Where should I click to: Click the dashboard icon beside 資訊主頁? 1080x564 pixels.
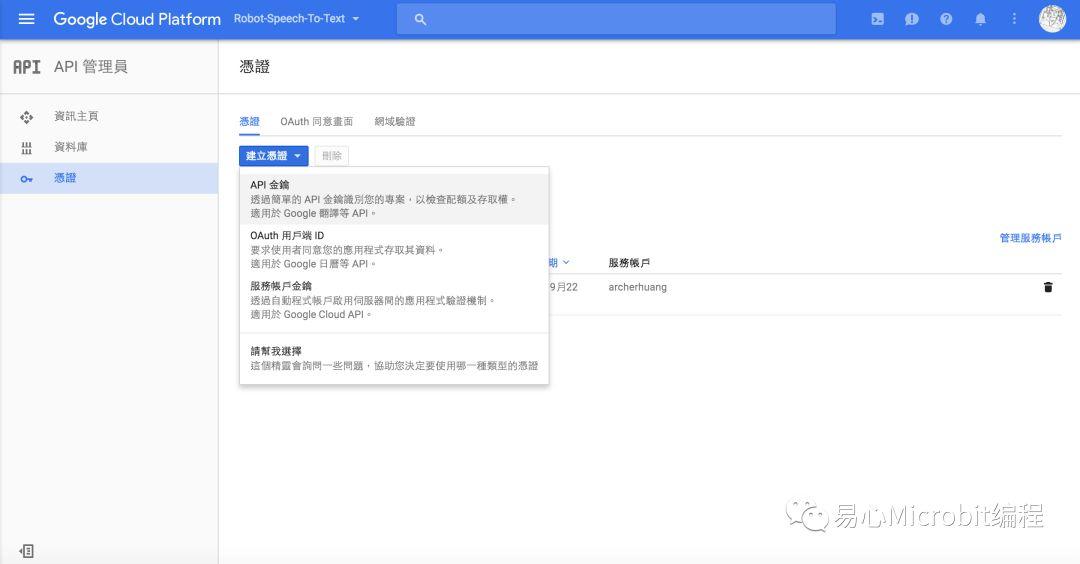[26, 117]
